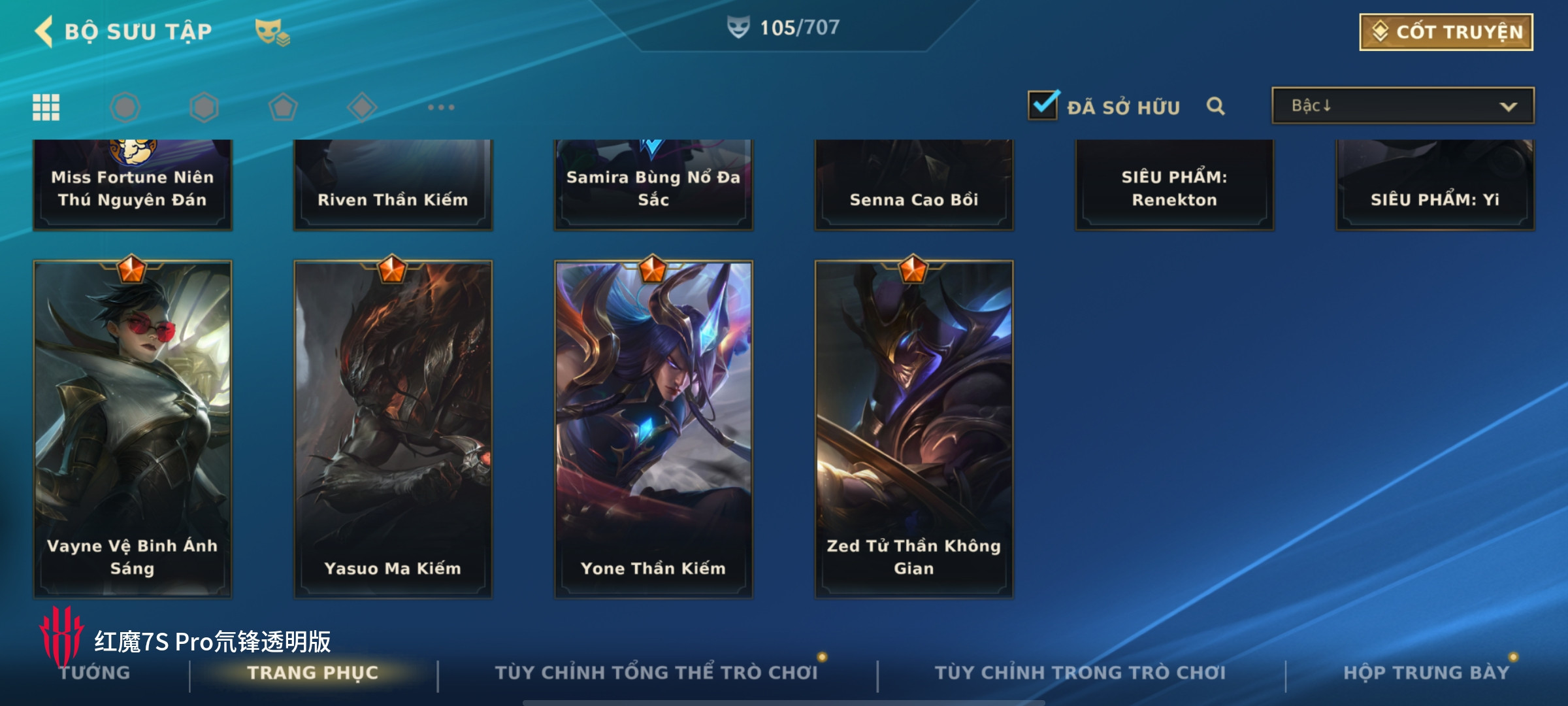Filter by the hexagon rarity icon

point(204,107)
